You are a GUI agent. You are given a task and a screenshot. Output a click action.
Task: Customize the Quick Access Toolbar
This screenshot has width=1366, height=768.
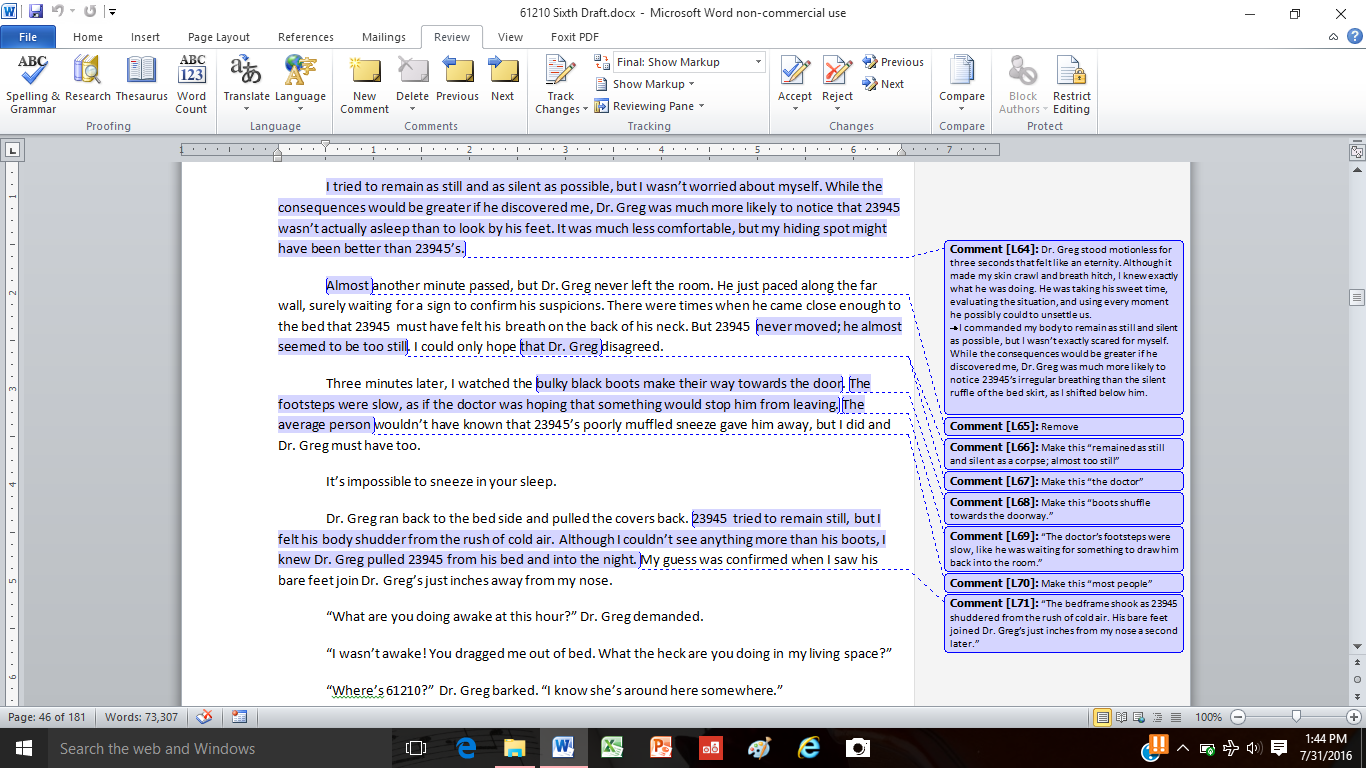(x=112, y=12)
